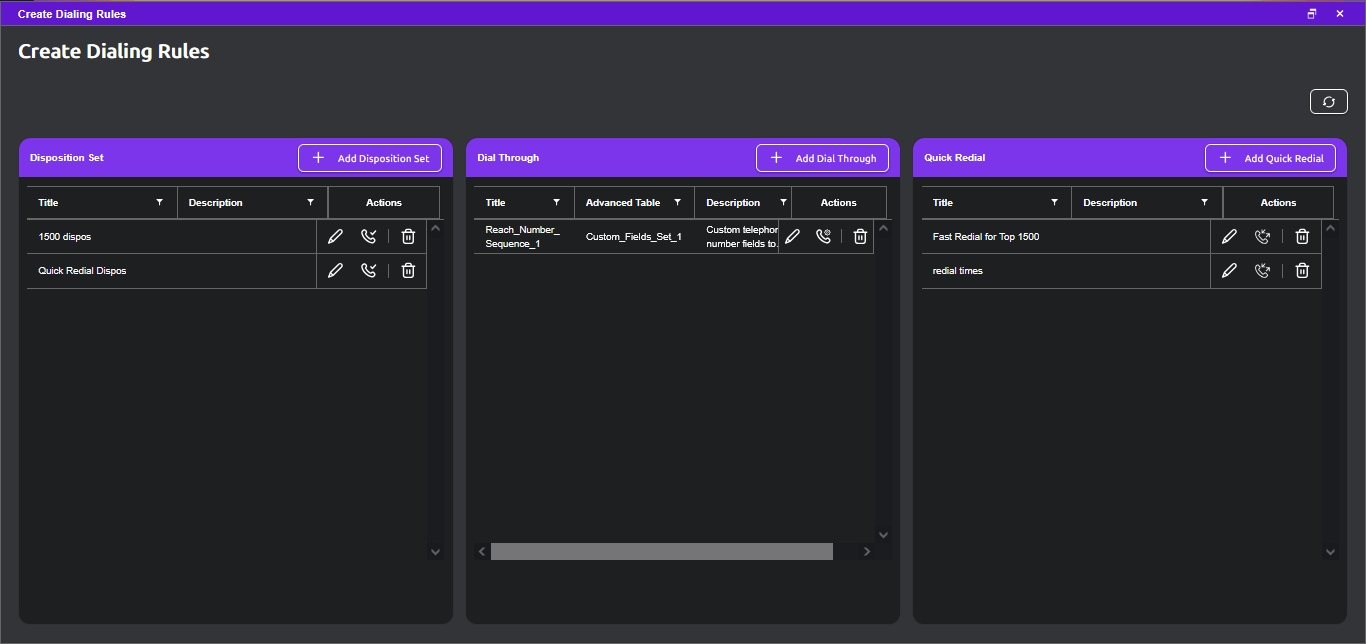
Task: Select the Quick Redial Dispos row text
Action: click(x=82, y=271)
